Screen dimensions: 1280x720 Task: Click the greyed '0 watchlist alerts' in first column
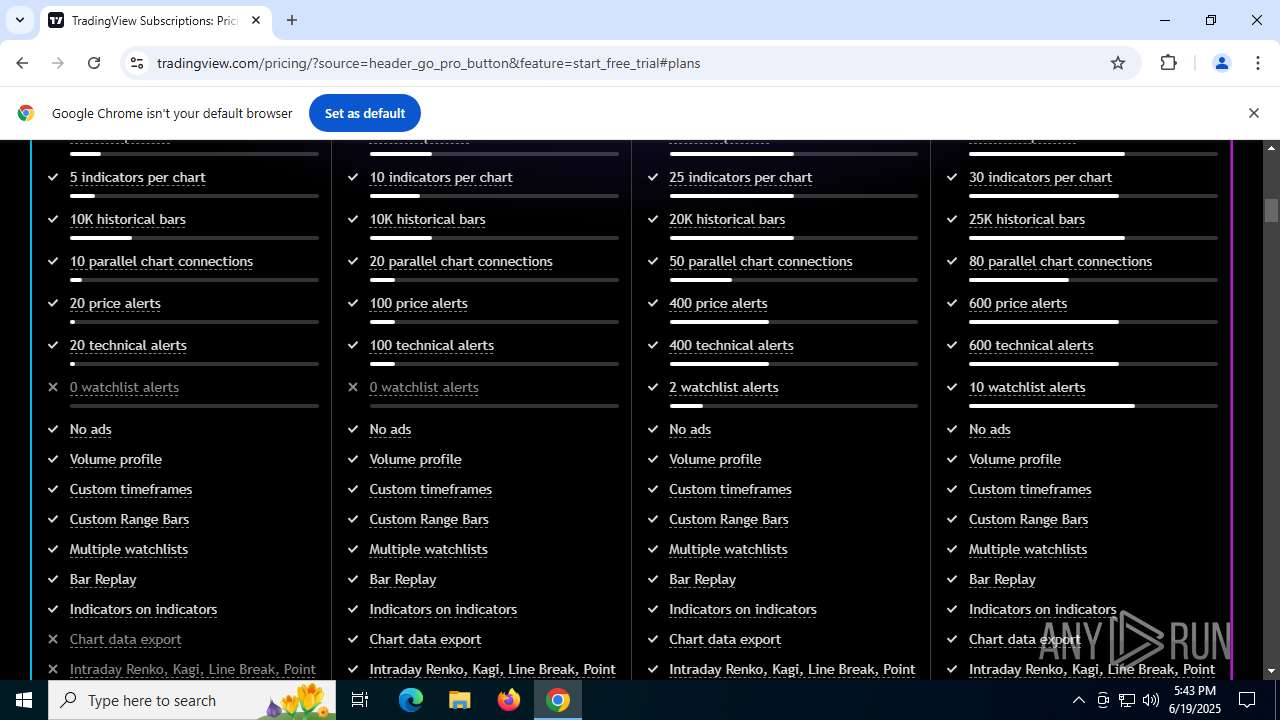pos(124,387)
